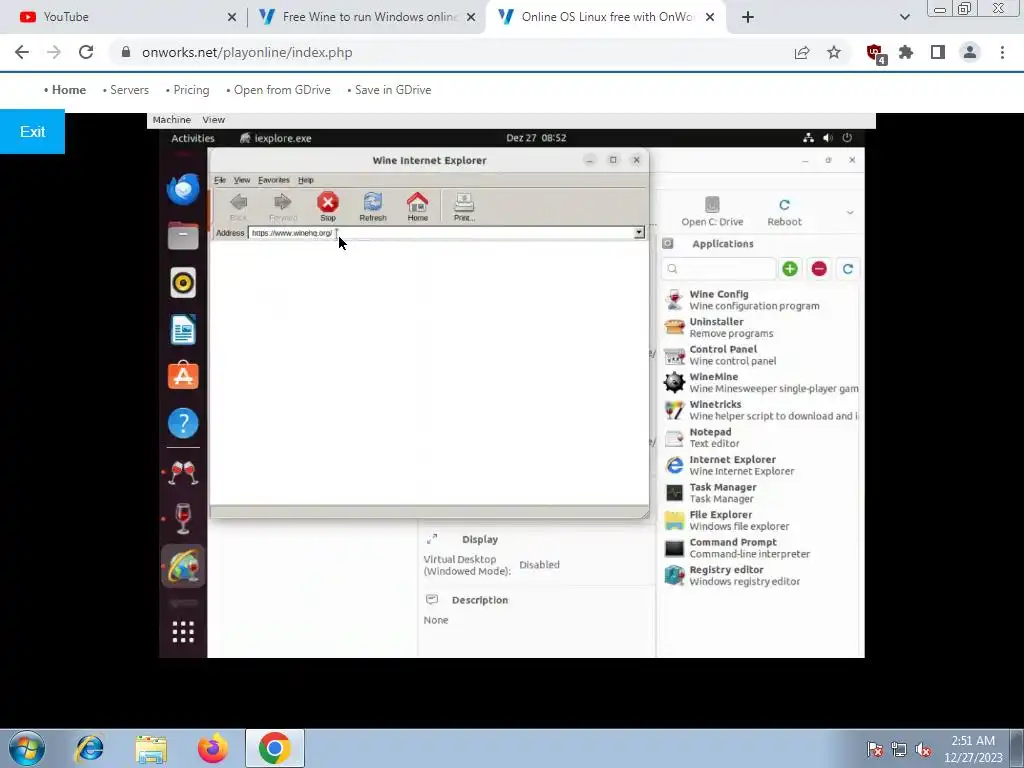The width and height of the screenshot is (1024, 768).
Task: Click the Open from GDrive link
Action: [x=282, y=90]
